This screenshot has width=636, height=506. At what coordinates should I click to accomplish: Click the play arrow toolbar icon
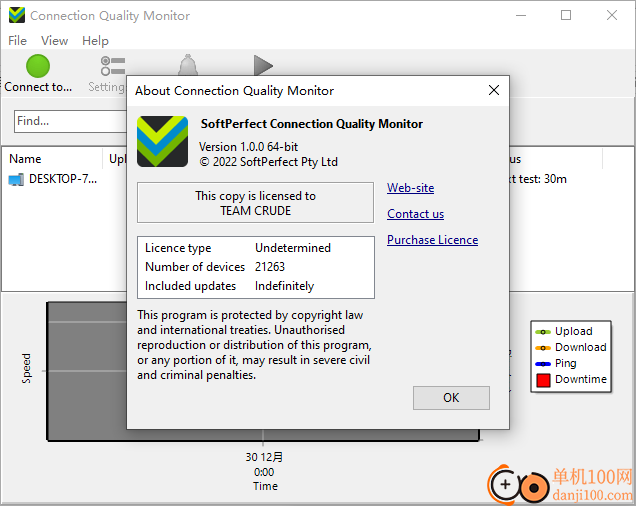click(263, 65)
